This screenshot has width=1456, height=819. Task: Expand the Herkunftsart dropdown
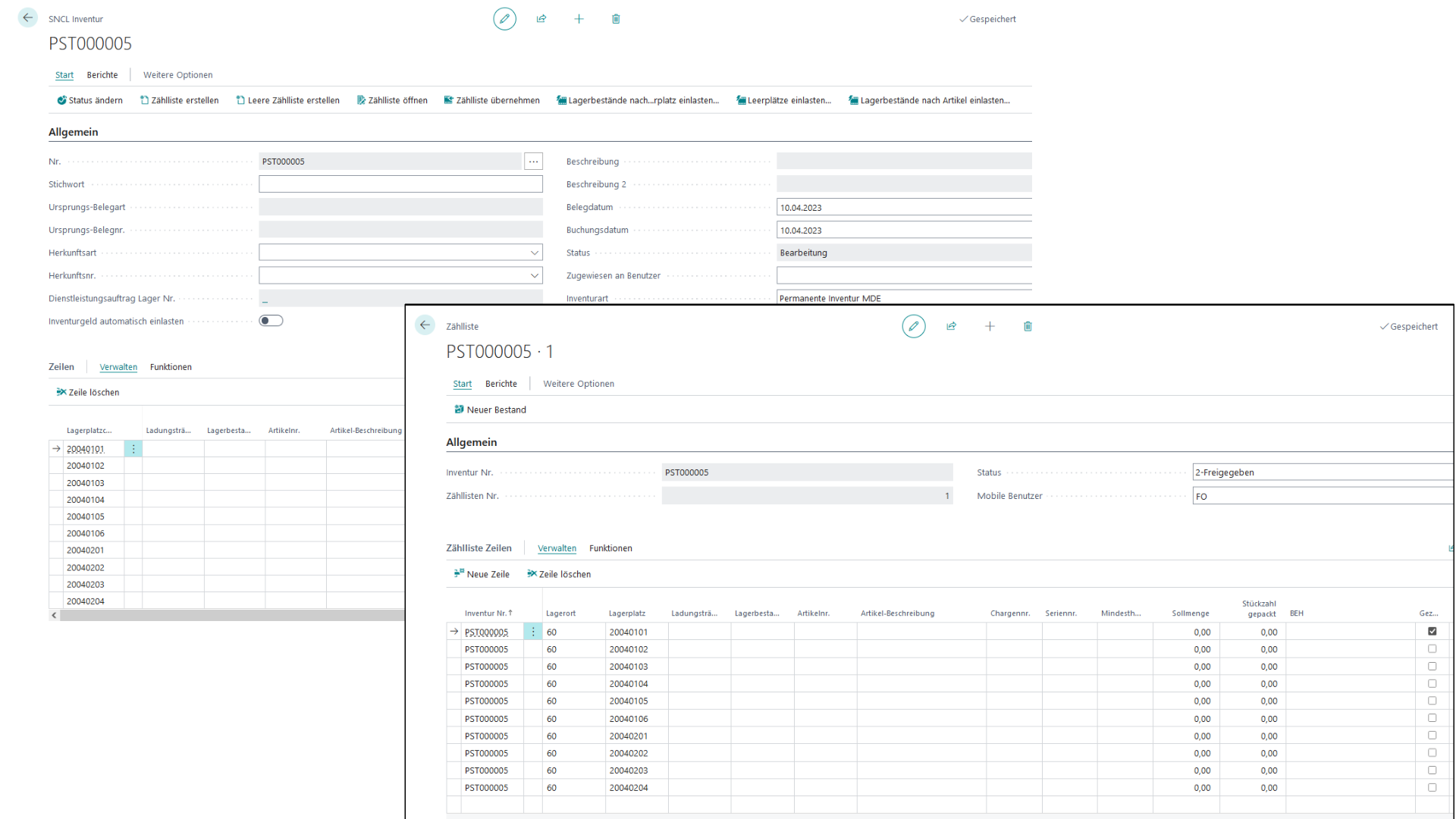pos(534,253)
